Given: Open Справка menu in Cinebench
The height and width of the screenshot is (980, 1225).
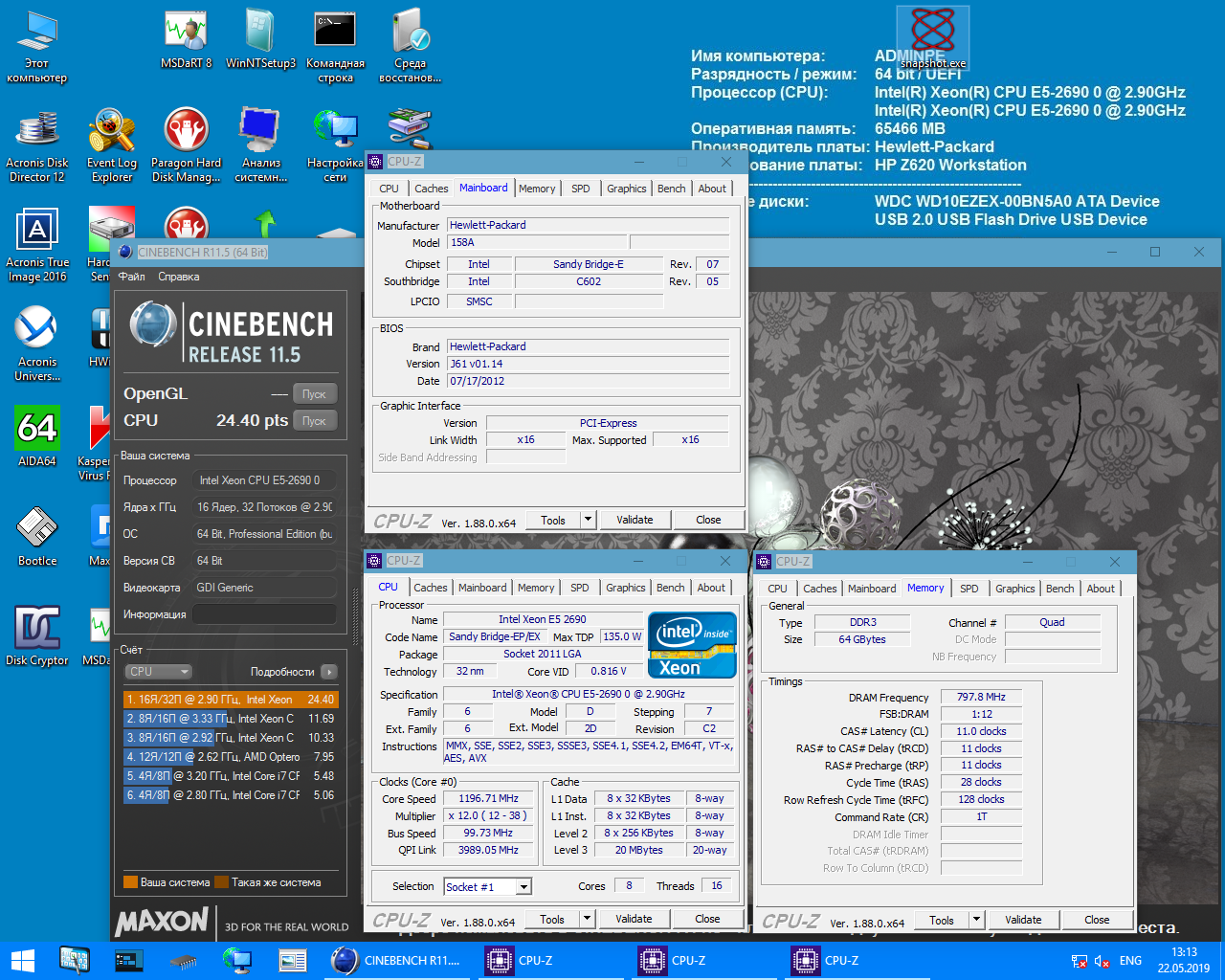Looking at the screenshot, I should click(179, 277).
